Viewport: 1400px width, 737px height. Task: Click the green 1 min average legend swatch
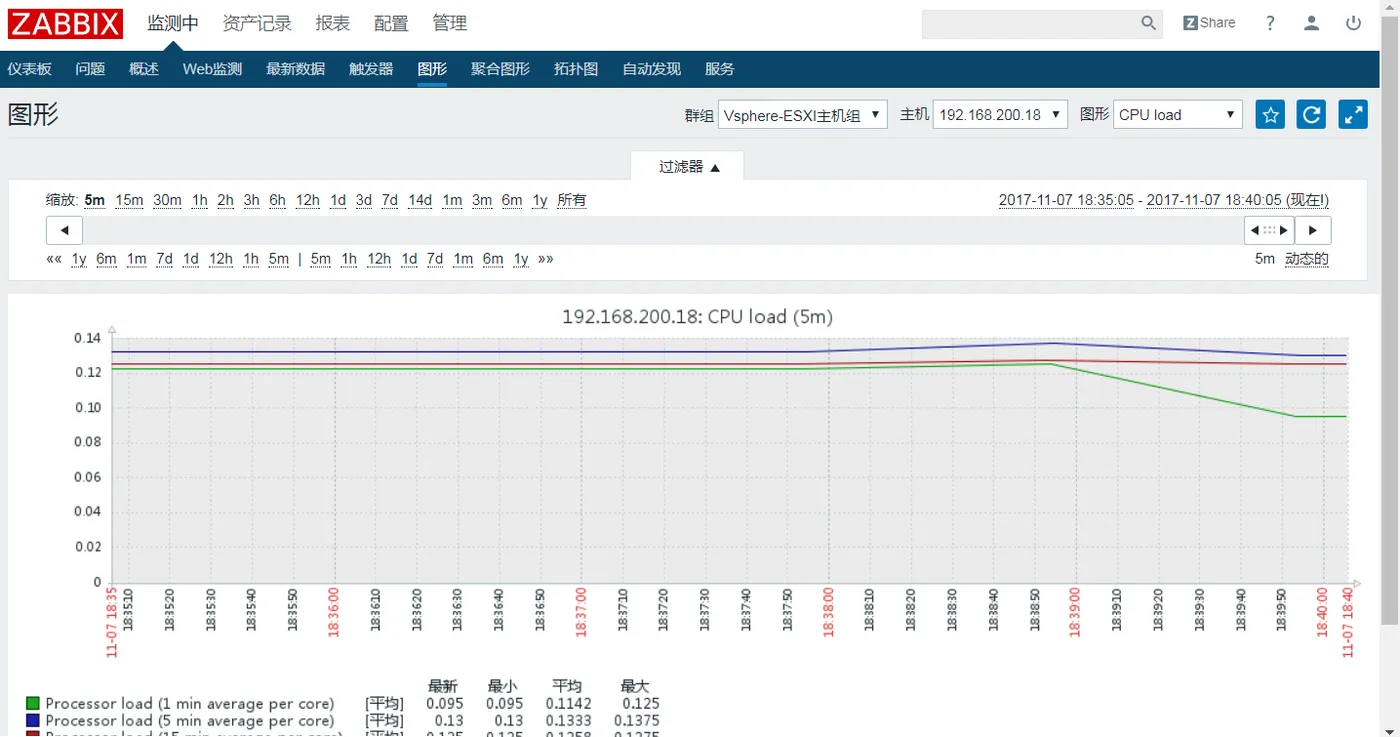33,704
